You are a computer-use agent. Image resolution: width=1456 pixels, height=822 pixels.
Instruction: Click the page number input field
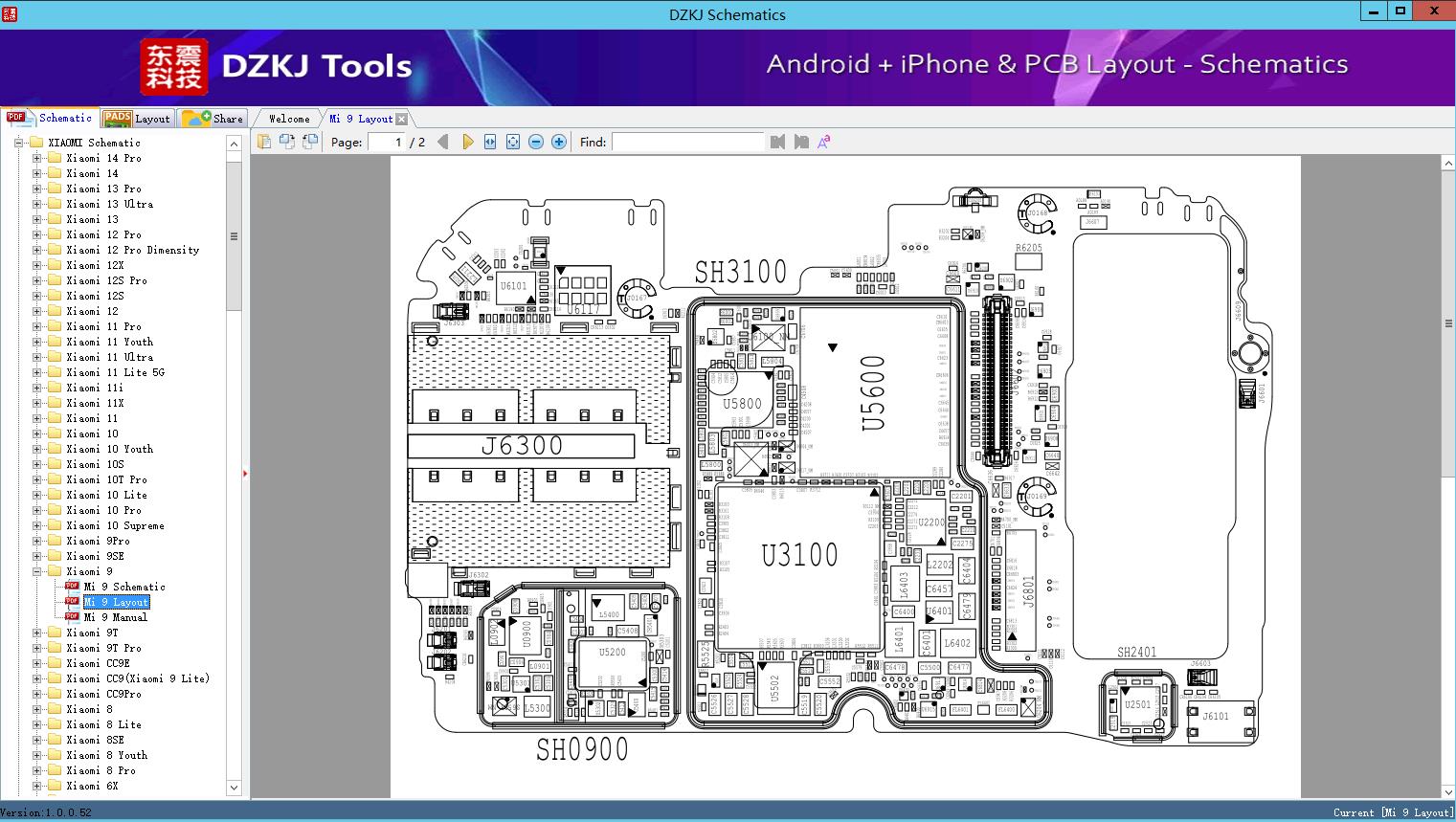click(x=385, y=142)
